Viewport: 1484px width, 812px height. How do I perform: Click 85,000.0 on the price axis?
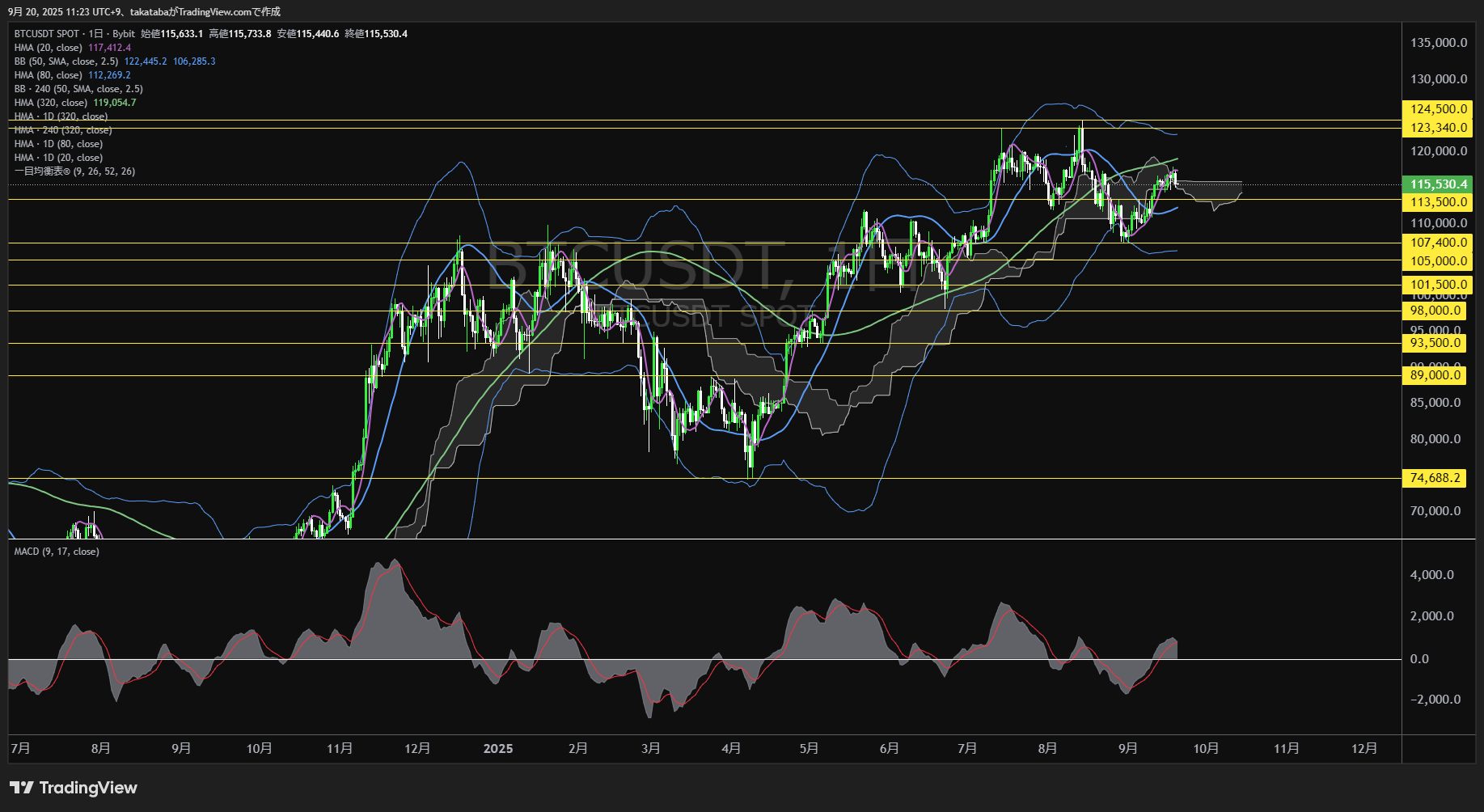tap(1435, 403)
